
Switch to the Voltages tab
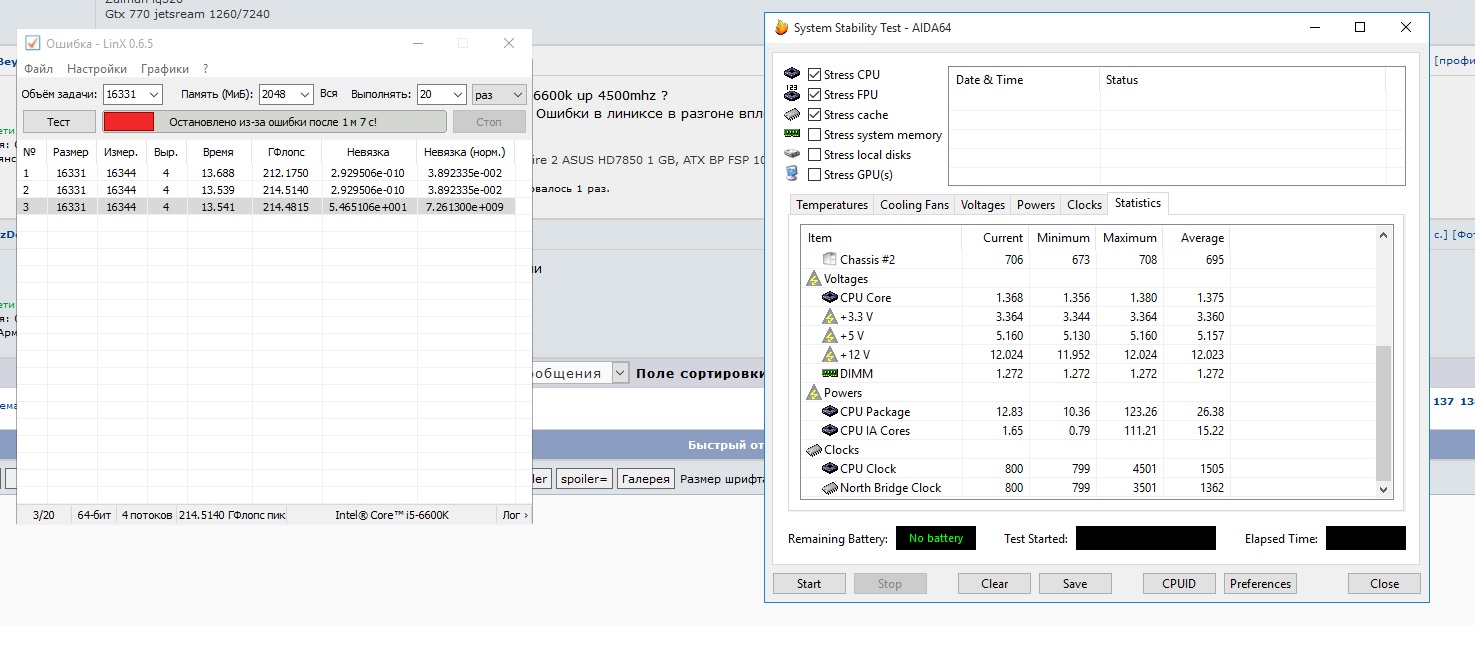tap(982, 205)
